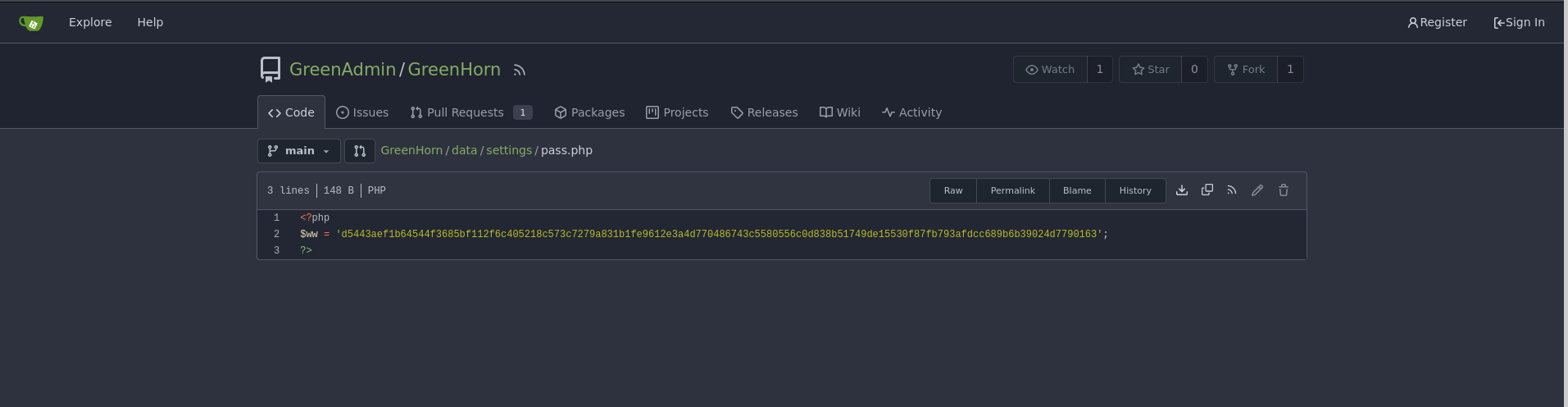The width and height of the screenshot is (1568, 407).
Task: Go to the Activity tab
Action: (x=911, y=112)
